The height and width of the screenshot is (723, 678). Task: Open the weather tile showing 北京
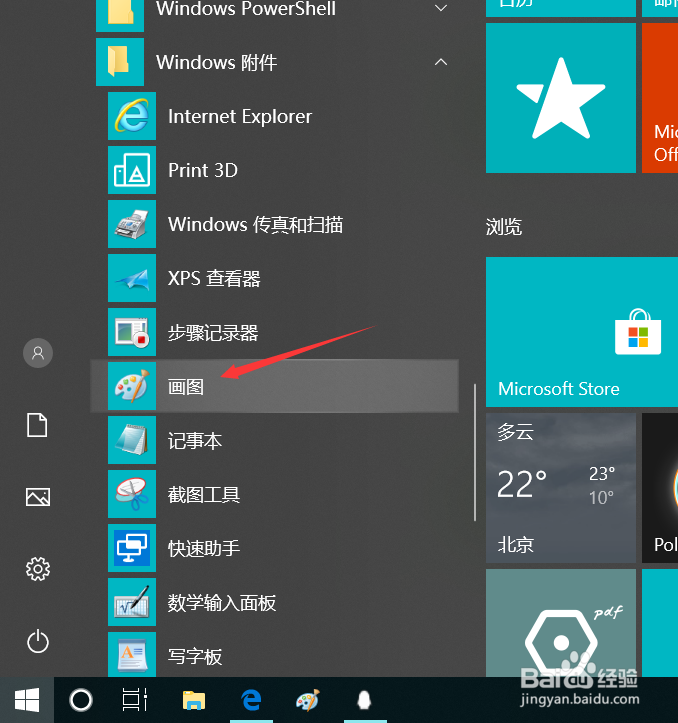coord(561,488)
